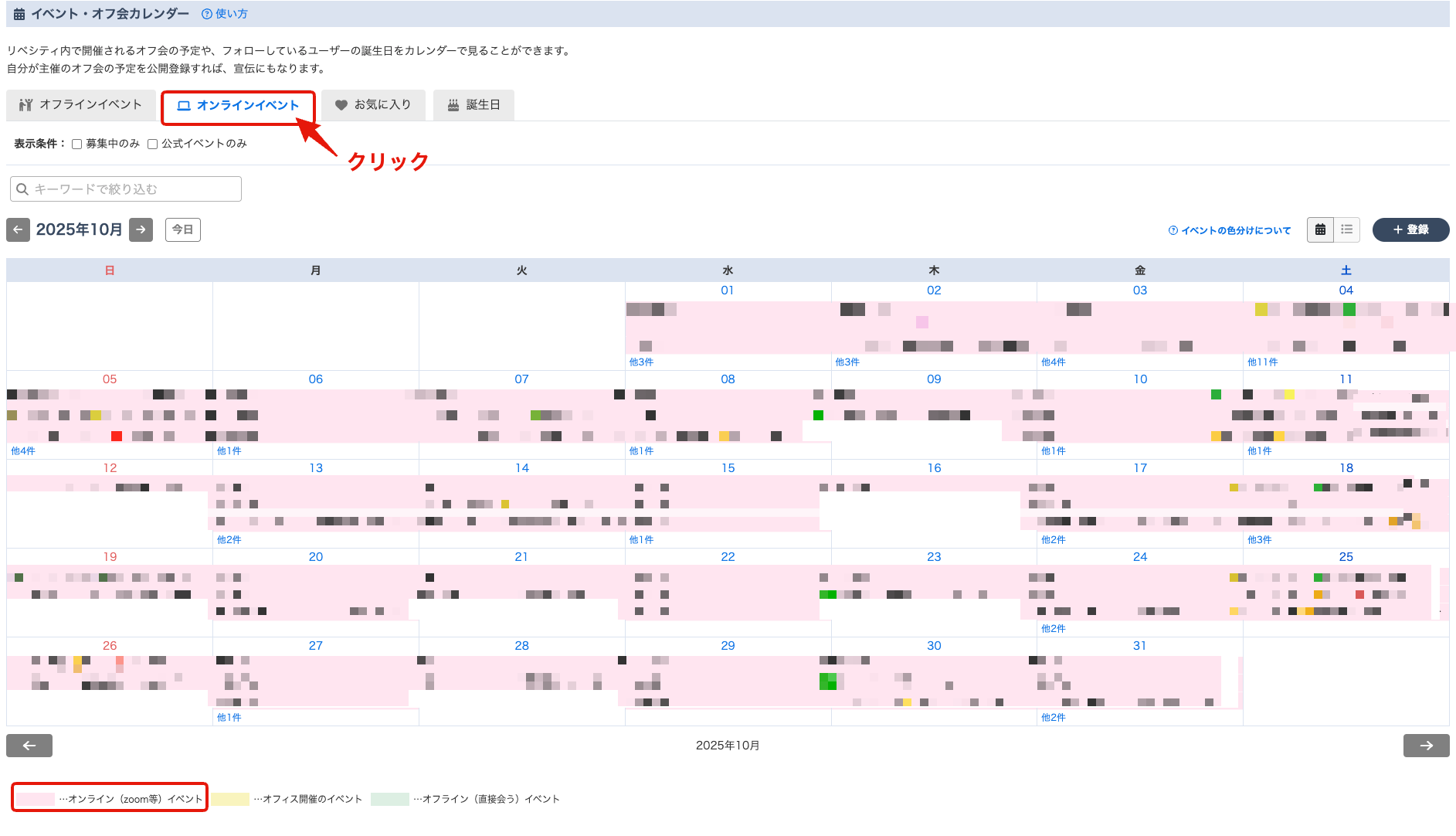The width and height of the screenshot is (1456, 836).
Task: Expand 他4件 events on October 05
Action: [x=23, y=450]
